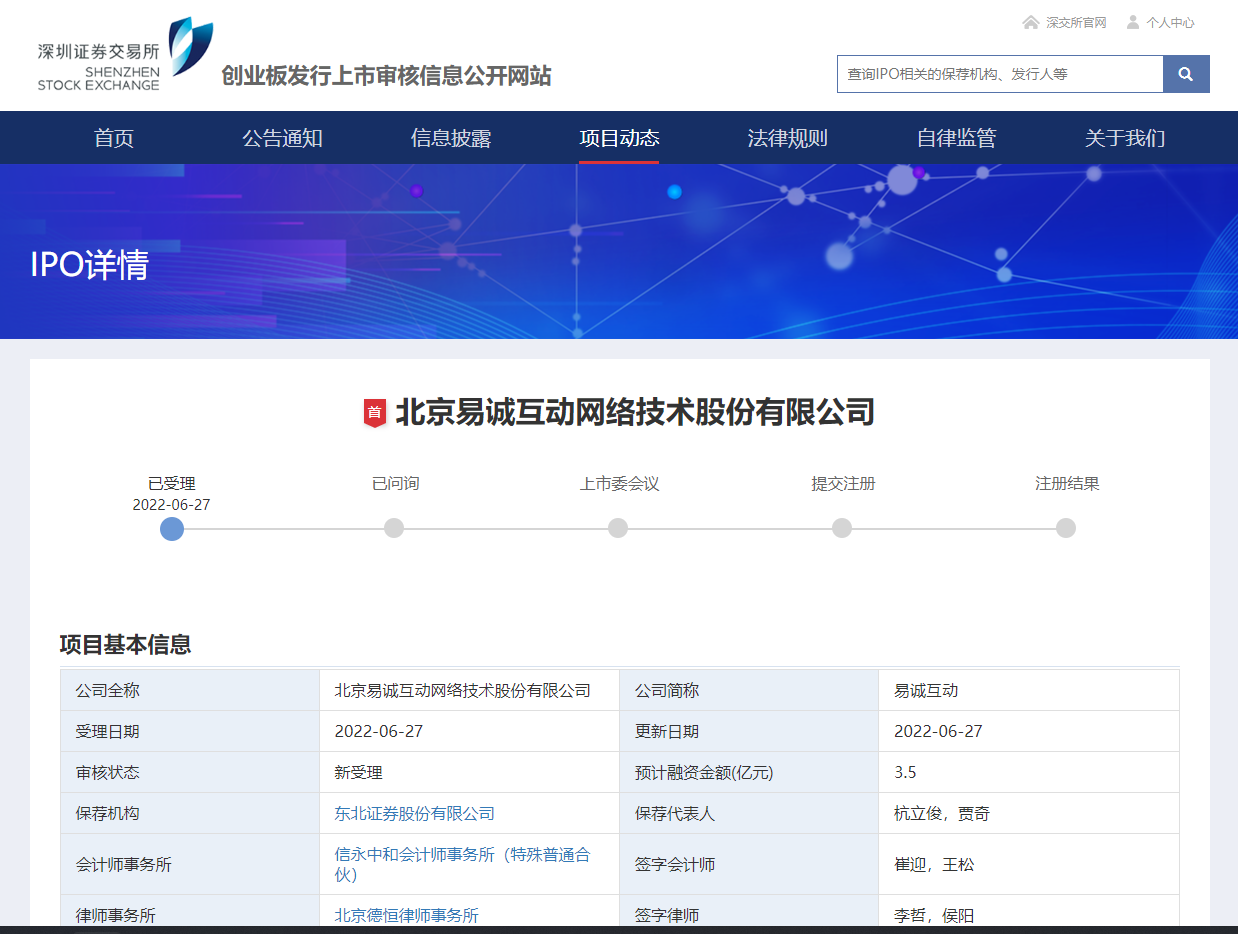The image size is (1238, 934).
Task: Click the 审核状态 value 新受理
Action: (x=358, y=773)
